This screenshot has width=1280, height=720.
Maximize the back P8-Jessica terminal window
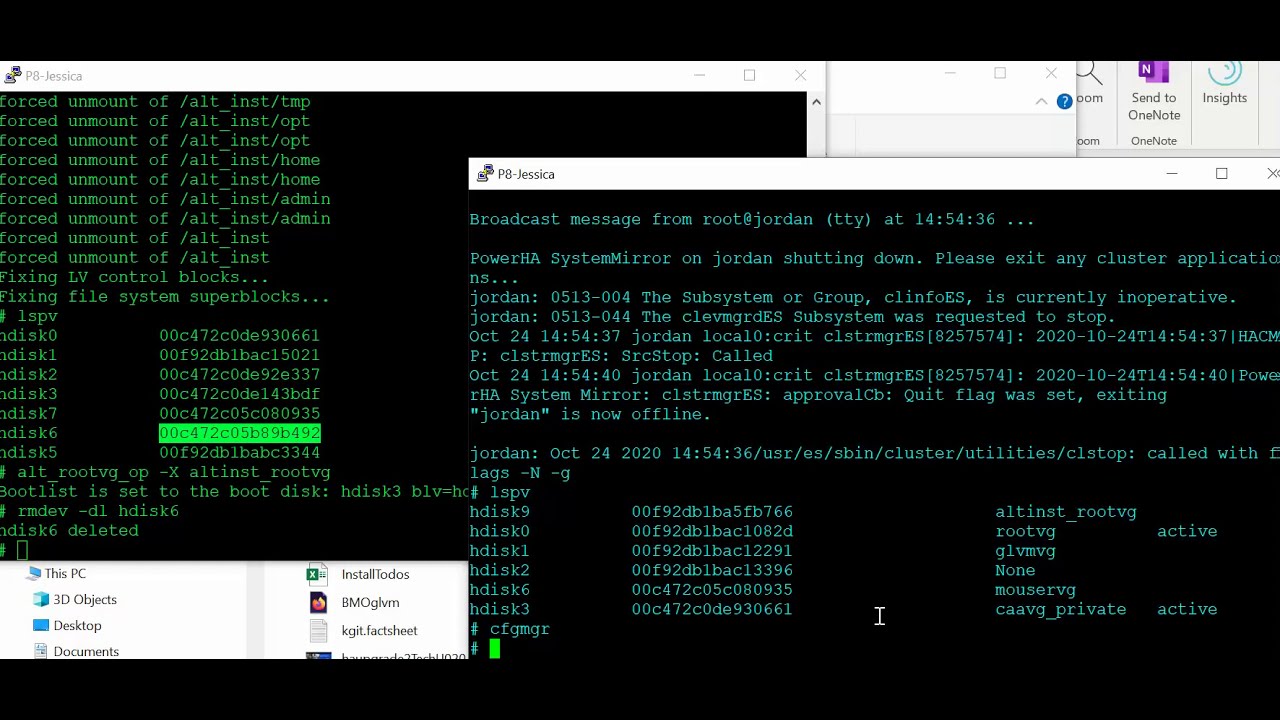[749, 75]
